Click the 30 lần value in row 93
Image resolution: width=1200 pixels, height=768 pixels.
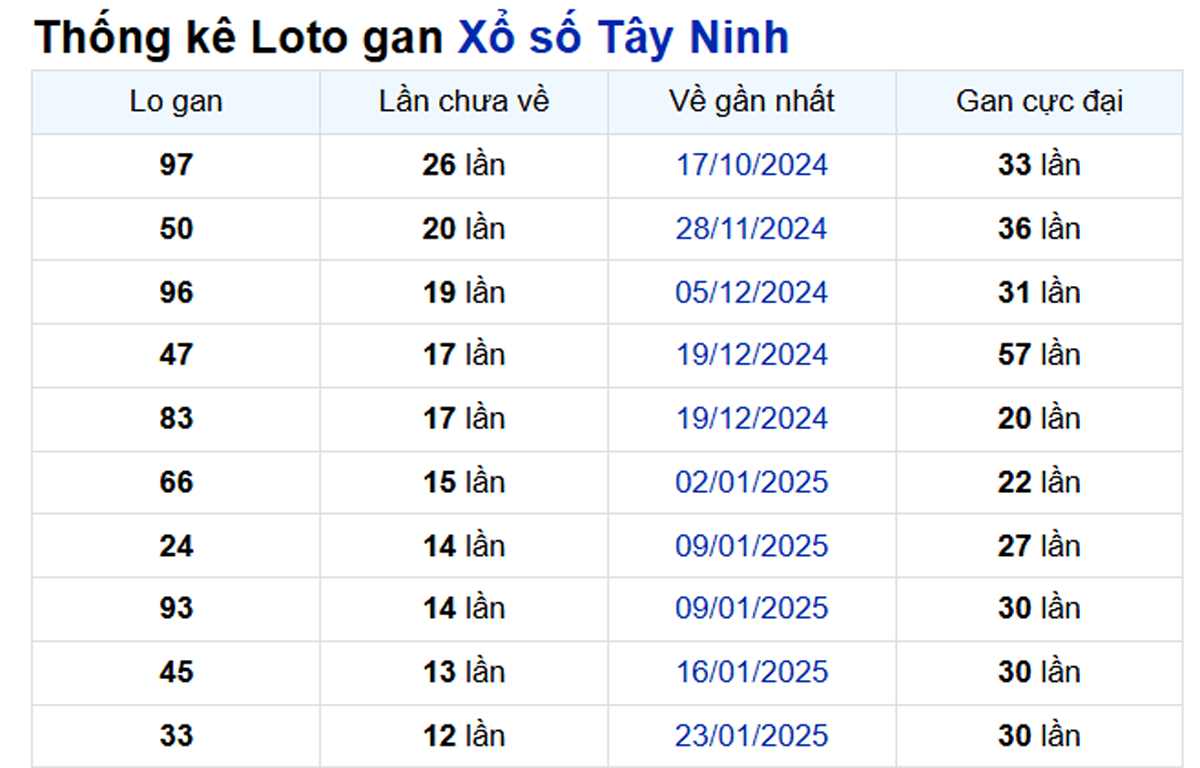(x=1040, y=608)
